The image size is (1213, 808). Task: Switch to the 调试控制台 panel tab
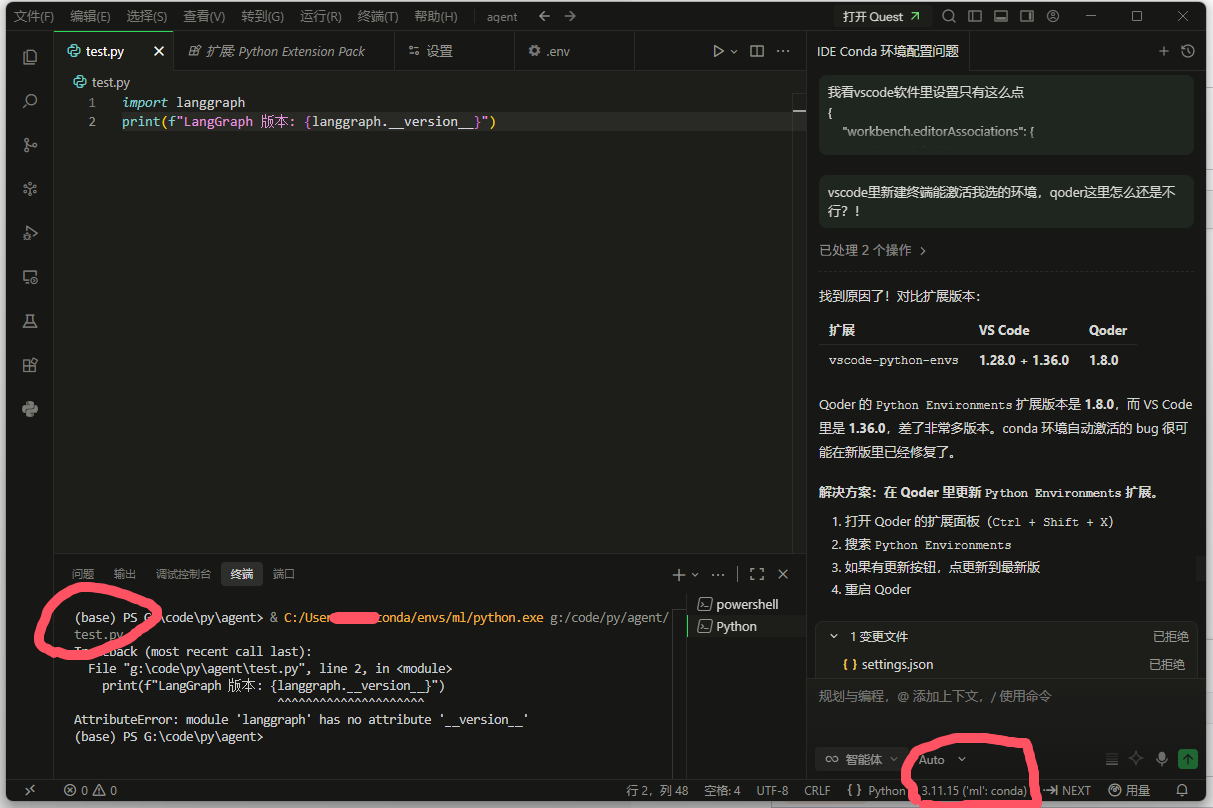tap(183, 574)
